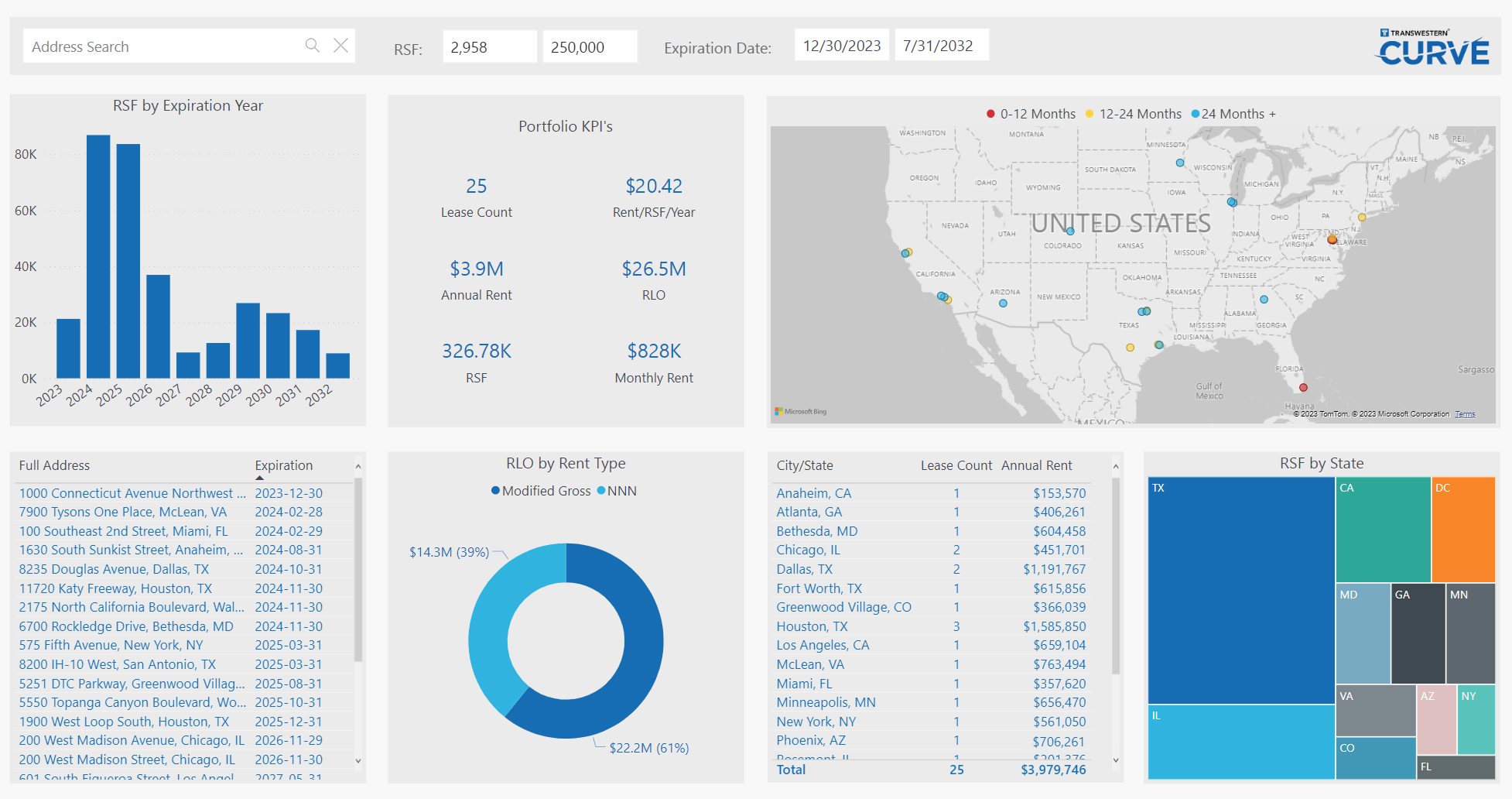The height and width of the screenshot is (799, 1512).
Task: Sort by Annual Rent column header
Action: coord(1036,465)
